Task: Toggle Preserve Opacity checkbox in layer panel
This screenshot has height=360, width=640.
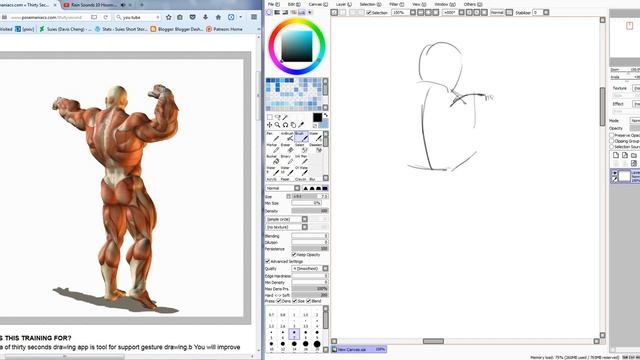Action: point(612,135)
